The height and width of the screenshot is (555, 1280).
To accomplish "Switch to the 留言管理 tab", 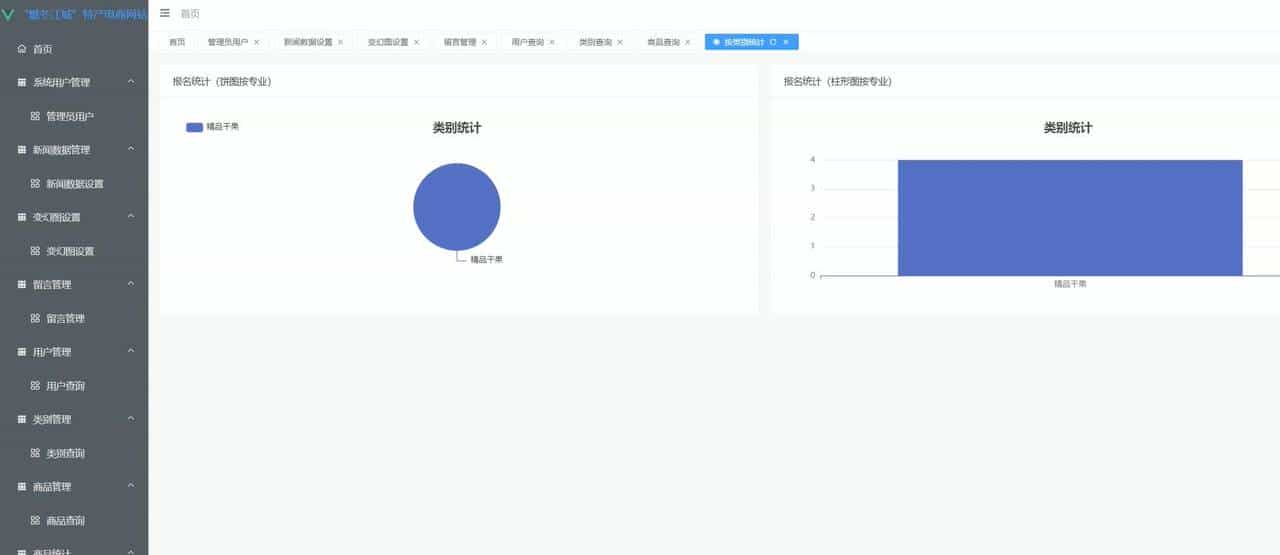I will click(x=465, y=42).
